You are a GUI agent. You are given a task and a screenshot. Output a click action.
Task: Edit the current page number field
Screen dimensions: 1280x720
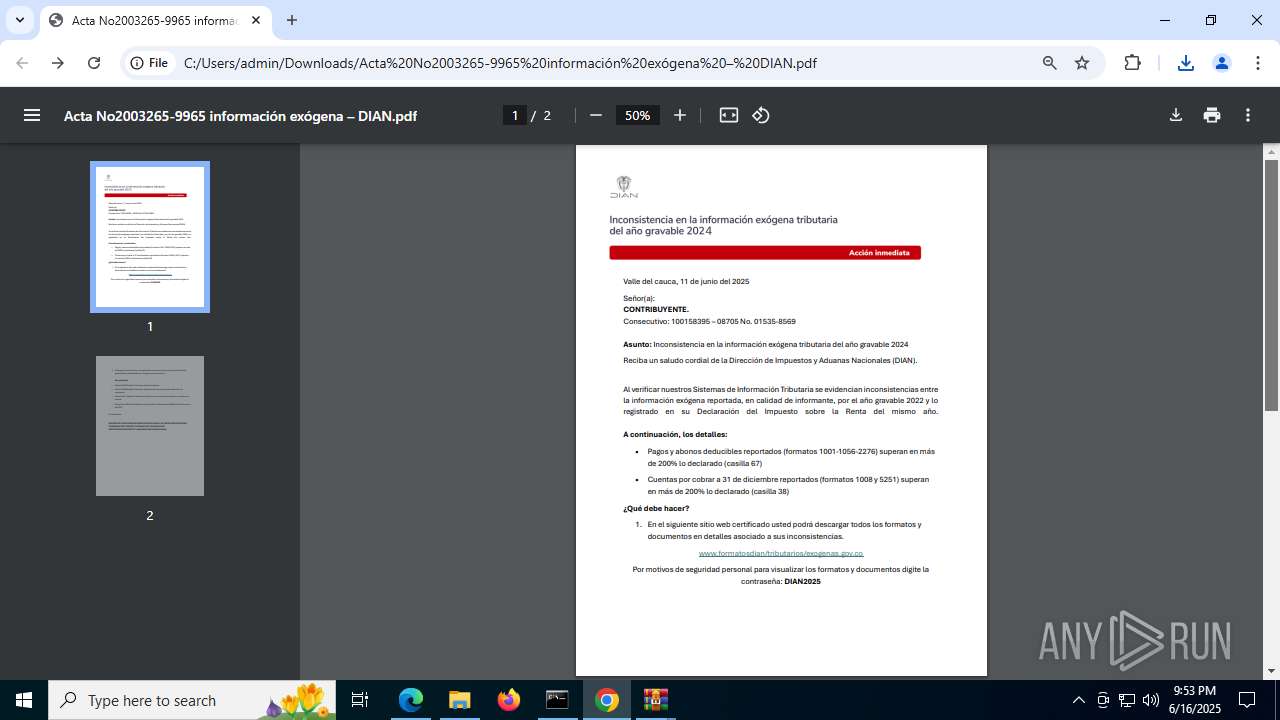click(x=515, y=115)
